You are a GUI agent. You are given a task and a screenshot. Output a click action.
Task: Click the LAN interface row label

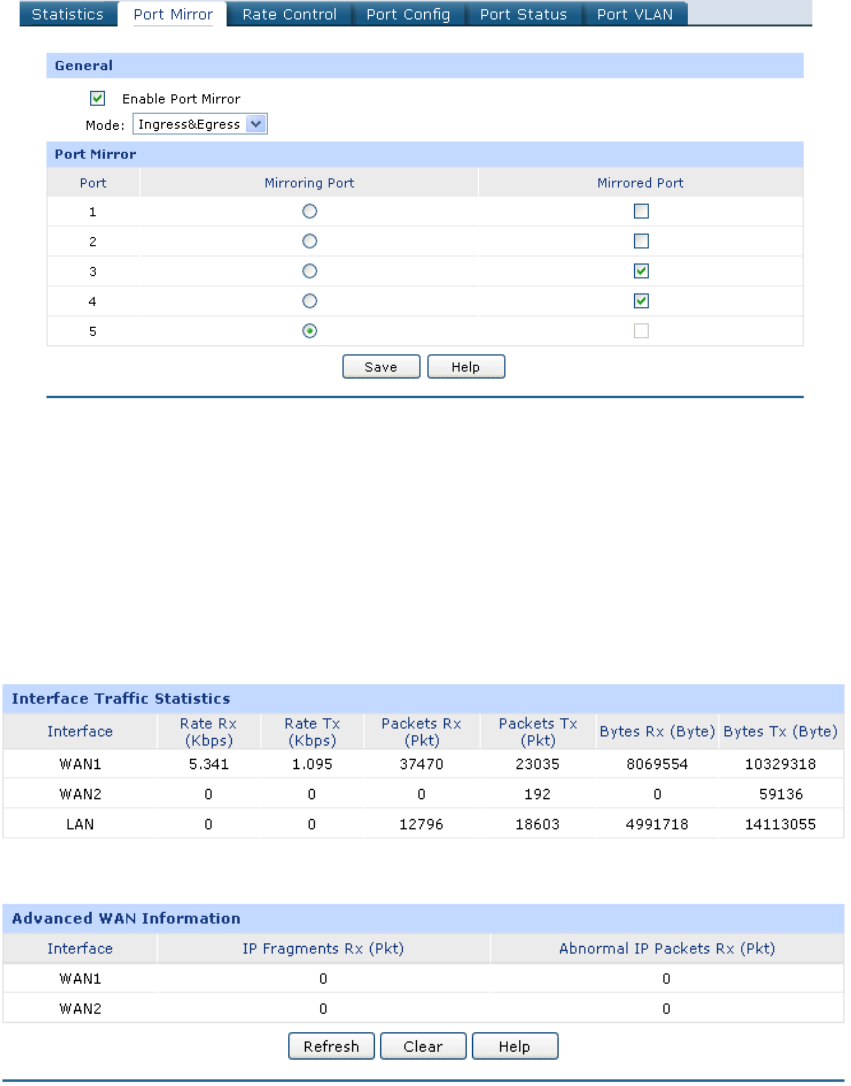[x=80, y=824]
